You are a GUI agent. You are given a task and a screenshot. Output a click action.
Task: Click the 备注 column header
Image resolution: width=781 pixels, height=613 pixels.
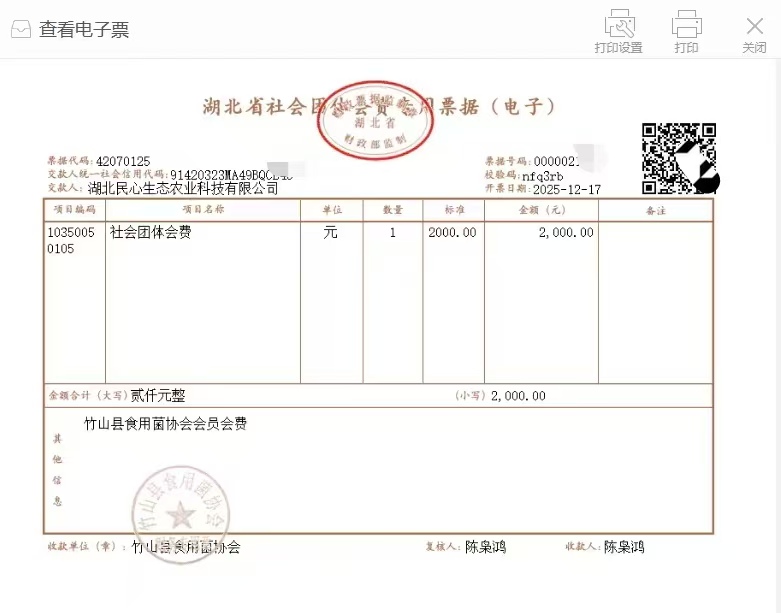pyautogui.click(x=655, y=210)
